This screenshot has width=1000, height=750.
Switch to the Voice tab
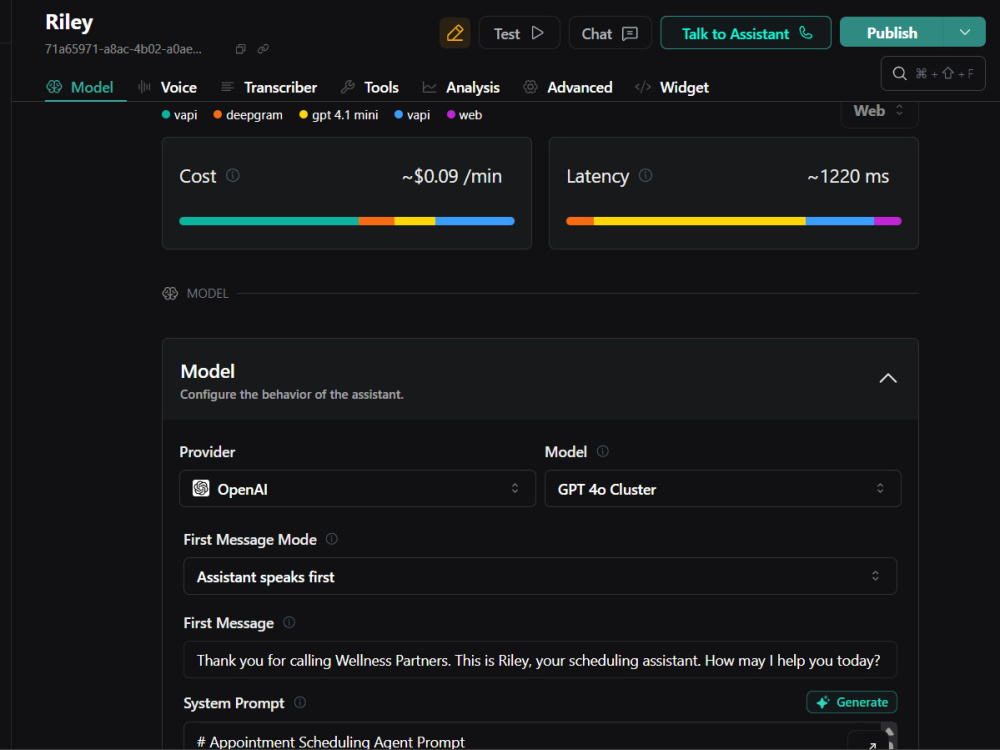pos(168,87)
